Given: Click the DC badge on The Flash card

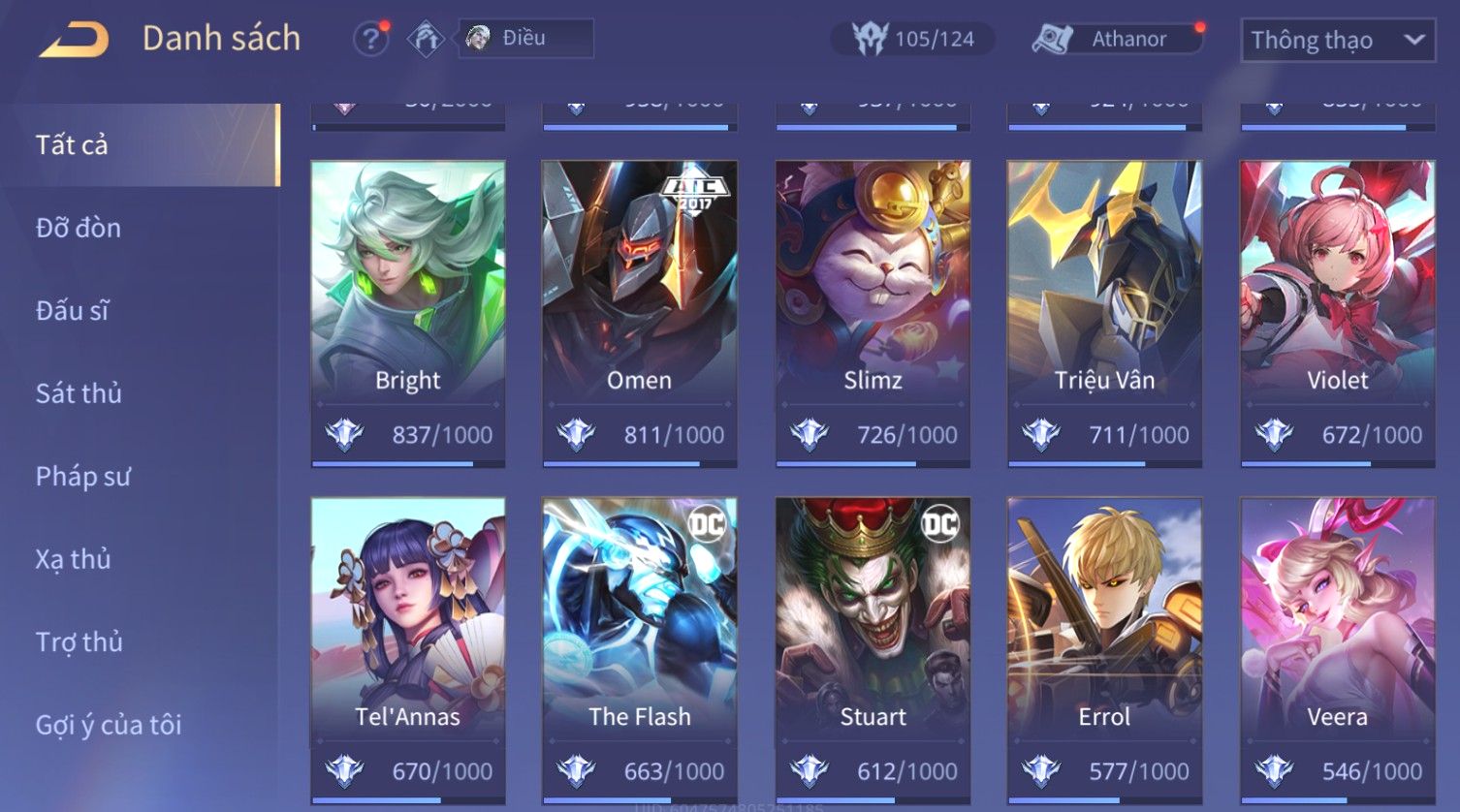Looking at the screenshot, I should 707,524.
